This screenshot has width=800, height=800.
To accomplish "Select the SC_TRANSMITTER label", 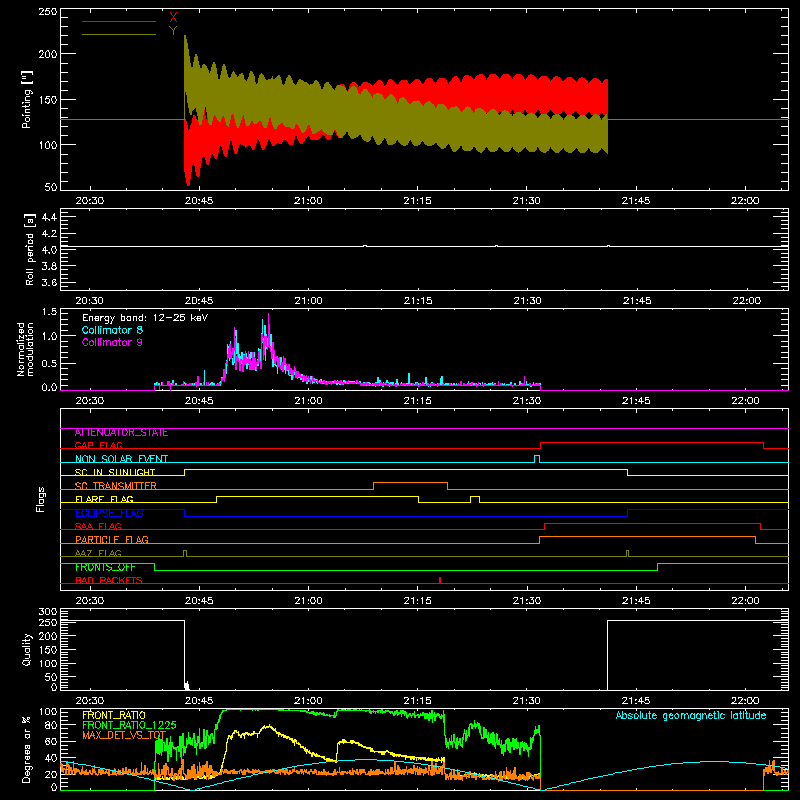I will tap(116, 486).
